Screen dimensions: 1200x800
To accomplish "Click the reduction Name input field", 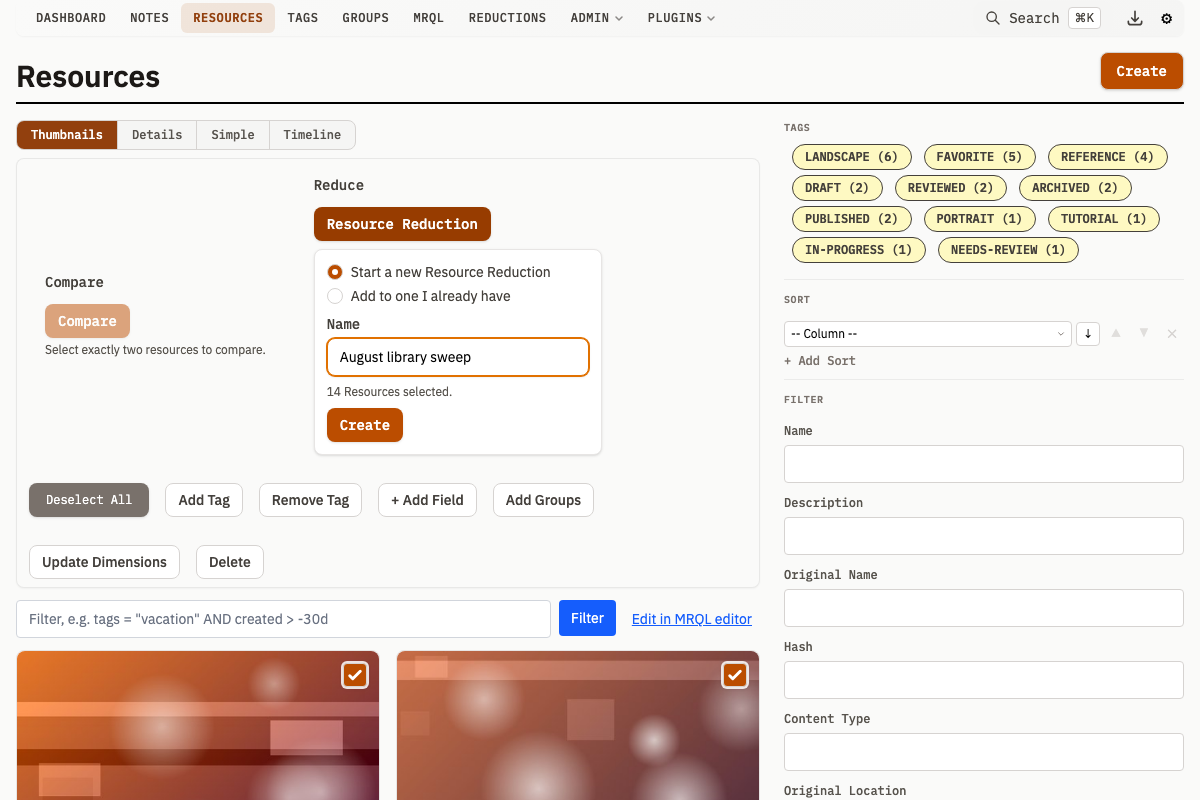I will click(458, 357).
